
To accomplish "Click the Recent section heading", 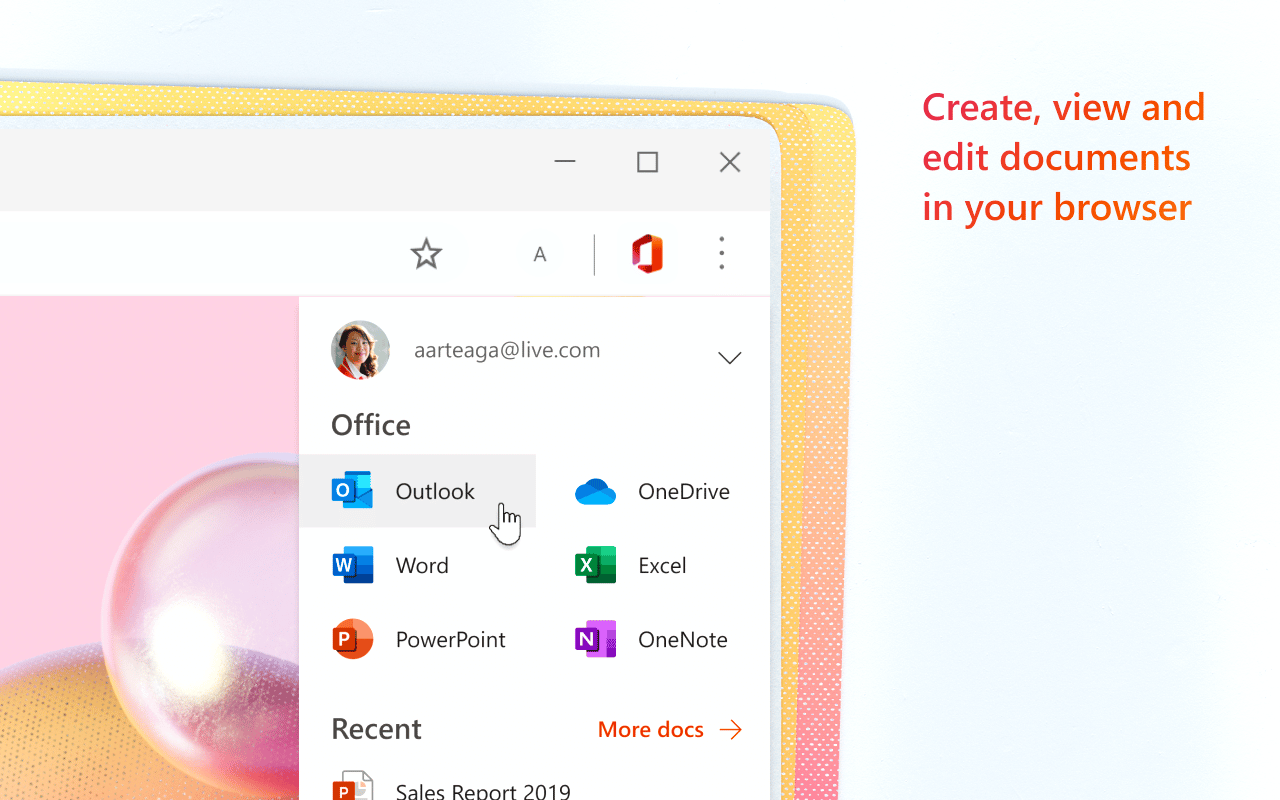I will coord(376,728).
